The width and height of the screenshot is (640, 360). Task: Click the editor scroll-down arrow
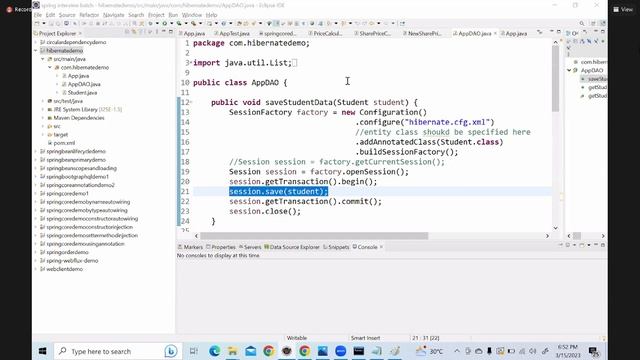click(x=556, y=228)
